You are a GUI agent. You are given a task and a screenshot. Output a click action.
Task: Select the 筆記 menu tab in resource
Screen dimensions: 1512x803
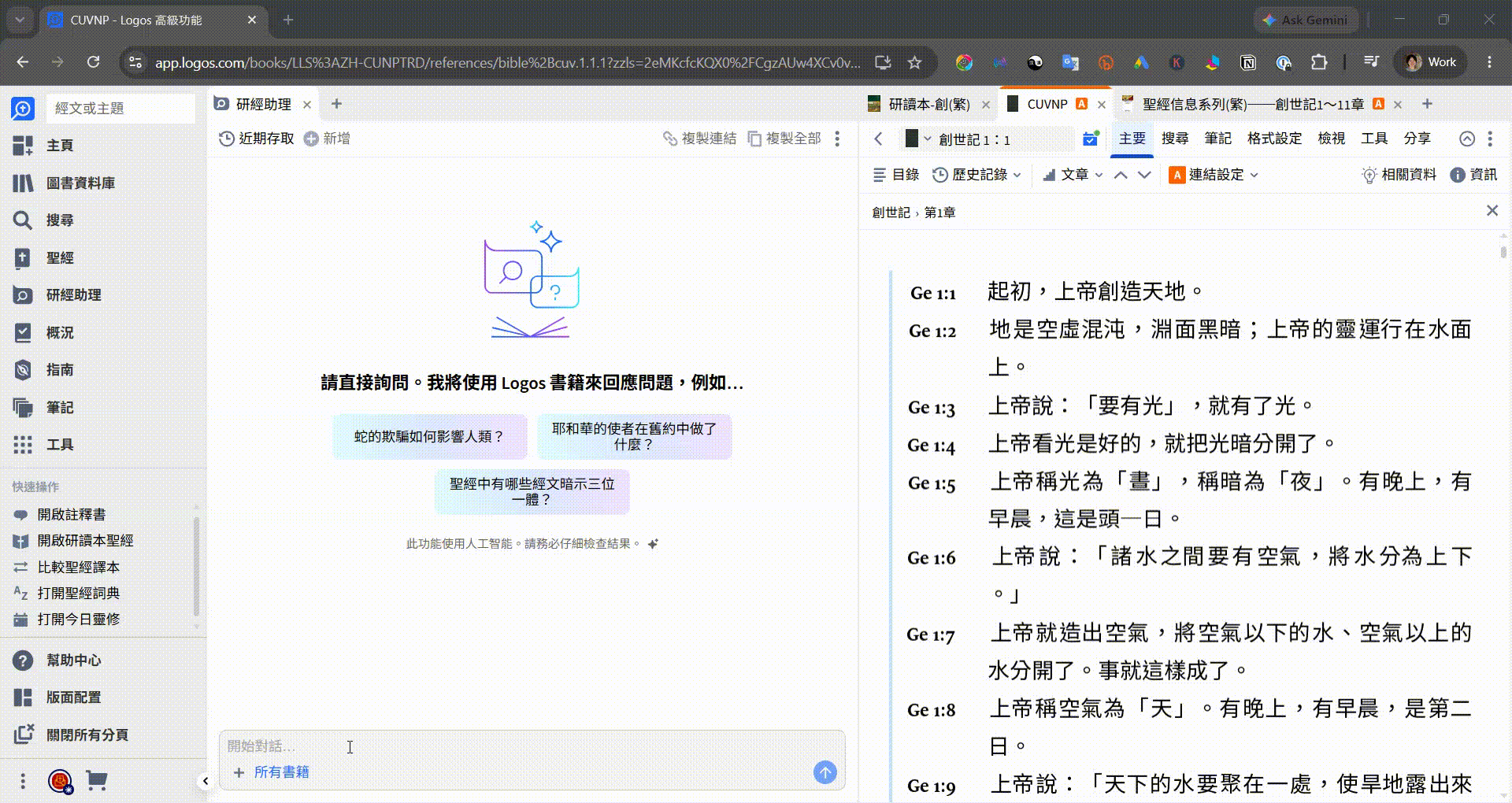pyautogui.click(x=1217, y=139)
